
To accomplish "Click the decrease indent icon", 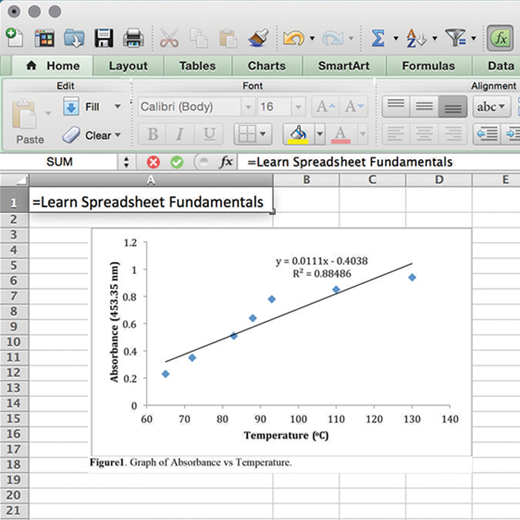I will click(487, 134).
